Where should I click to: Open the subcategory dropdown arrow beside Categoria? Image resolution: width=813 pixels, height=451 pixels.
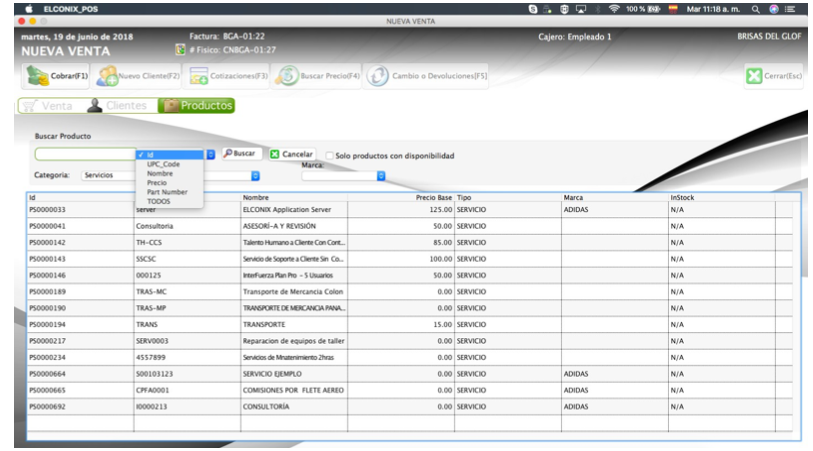click(x=255, y=176)
